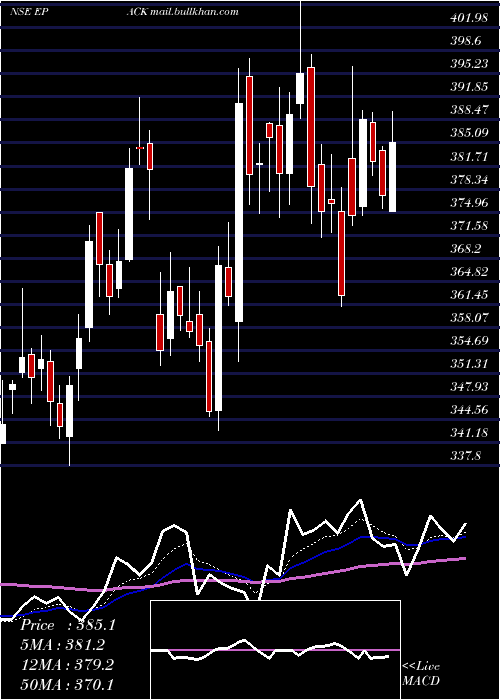The width and height of the screenshot is (500, 700).
Task: Click the 385.09 price axis label
Action: pos(467,133)
